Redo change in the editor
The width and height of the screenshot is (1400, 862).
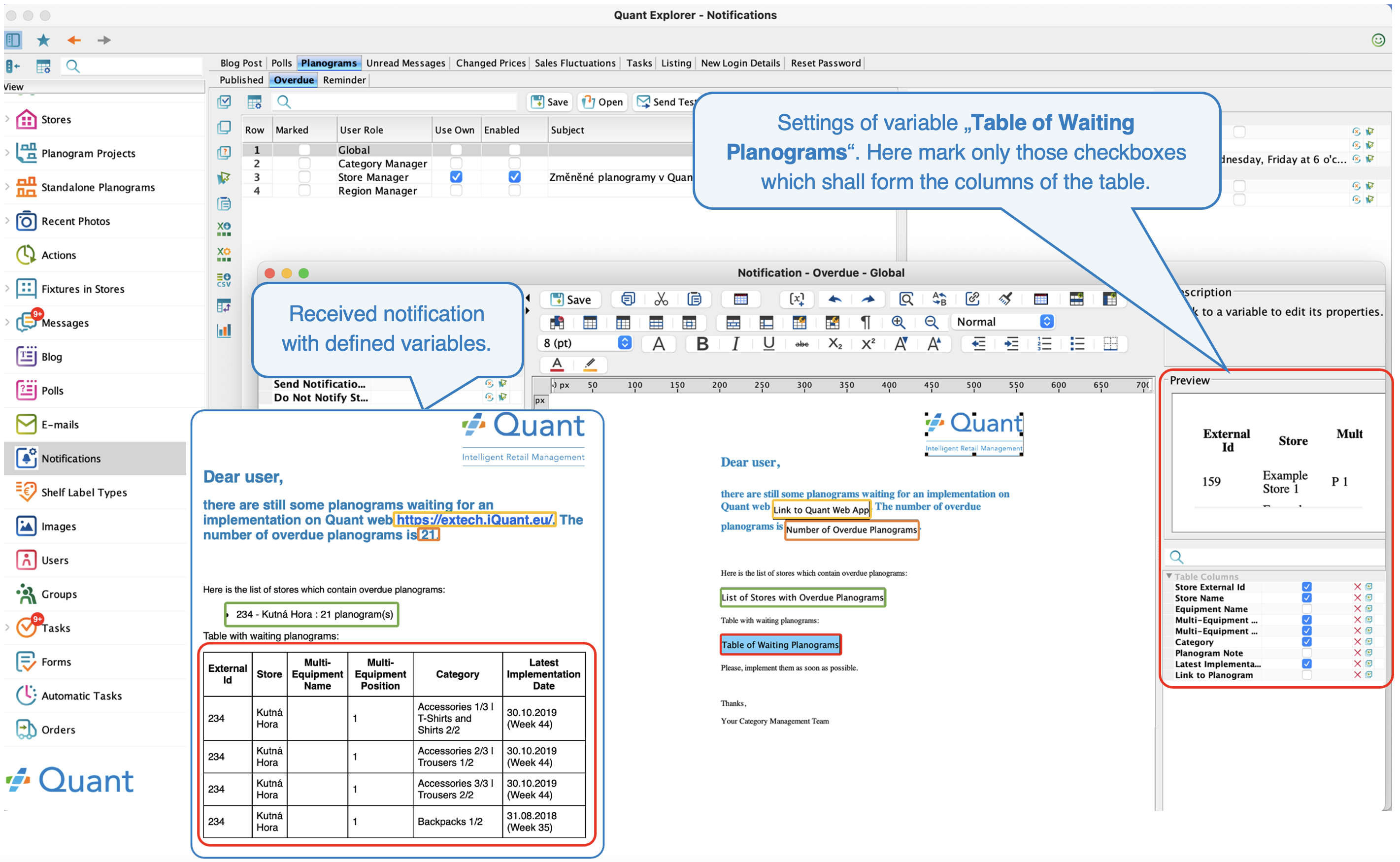pos(868,299)
